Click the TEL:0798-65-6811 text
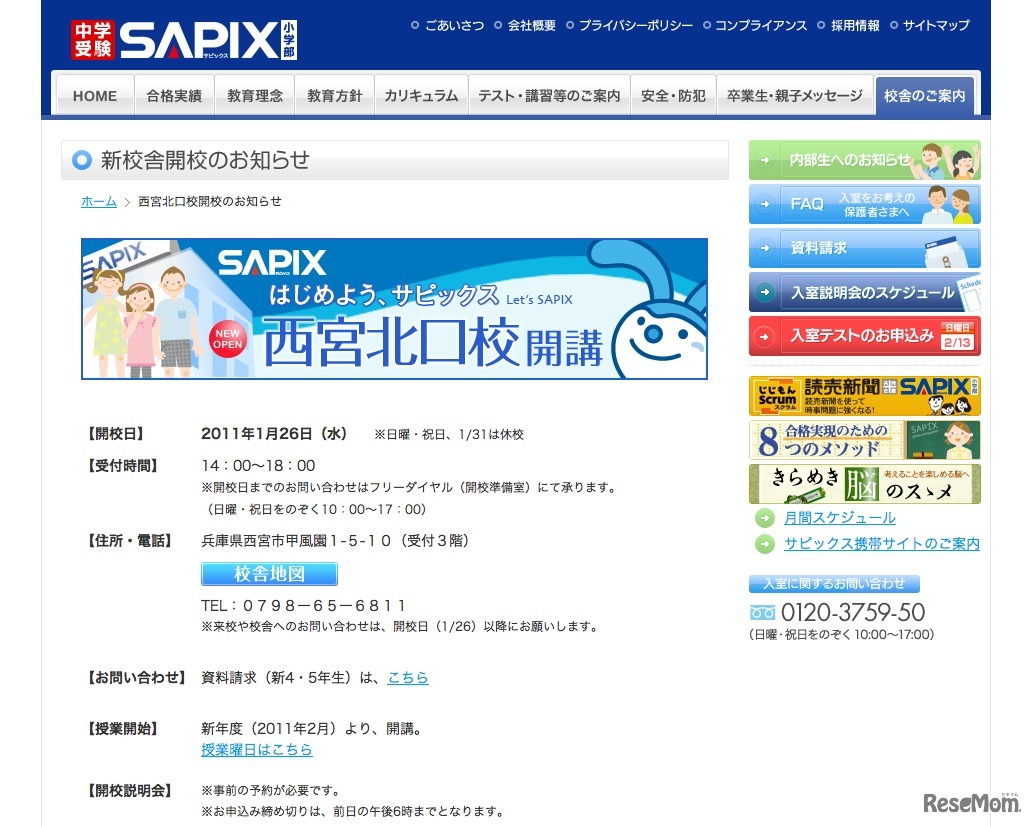The height and width of the screenshot is (826, 1034). click(x=303, y=605)
